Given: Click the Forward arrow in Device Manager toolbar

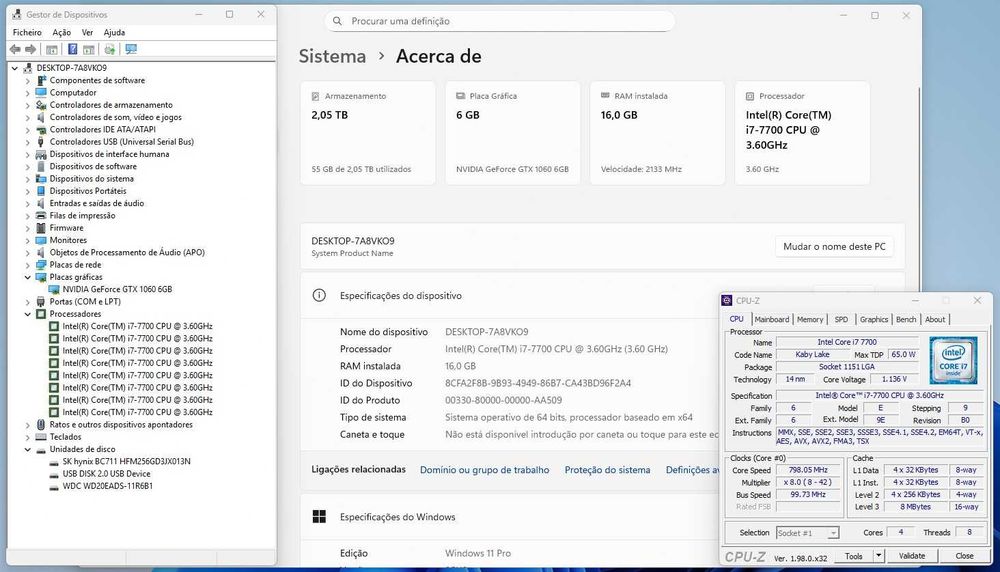Looking at the screenshot, I should 30,49.
